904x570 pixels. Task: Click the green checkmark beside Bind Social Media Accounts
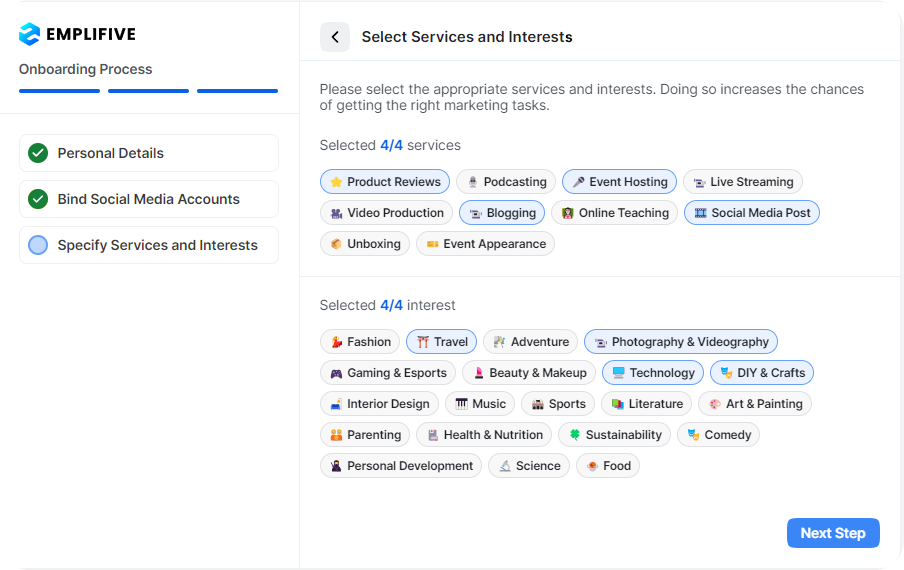coord(38,199)
